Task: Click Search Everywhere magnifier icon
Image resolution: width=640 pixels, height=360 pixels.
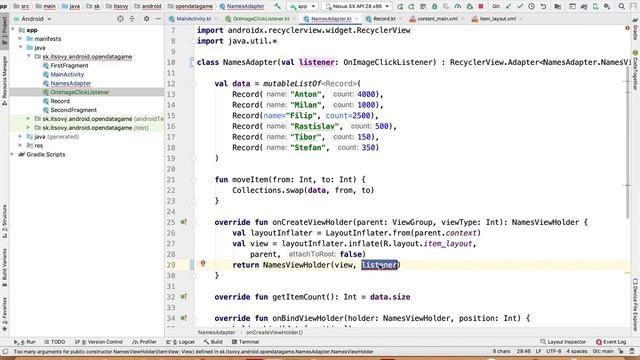Action: click(622, 6)
